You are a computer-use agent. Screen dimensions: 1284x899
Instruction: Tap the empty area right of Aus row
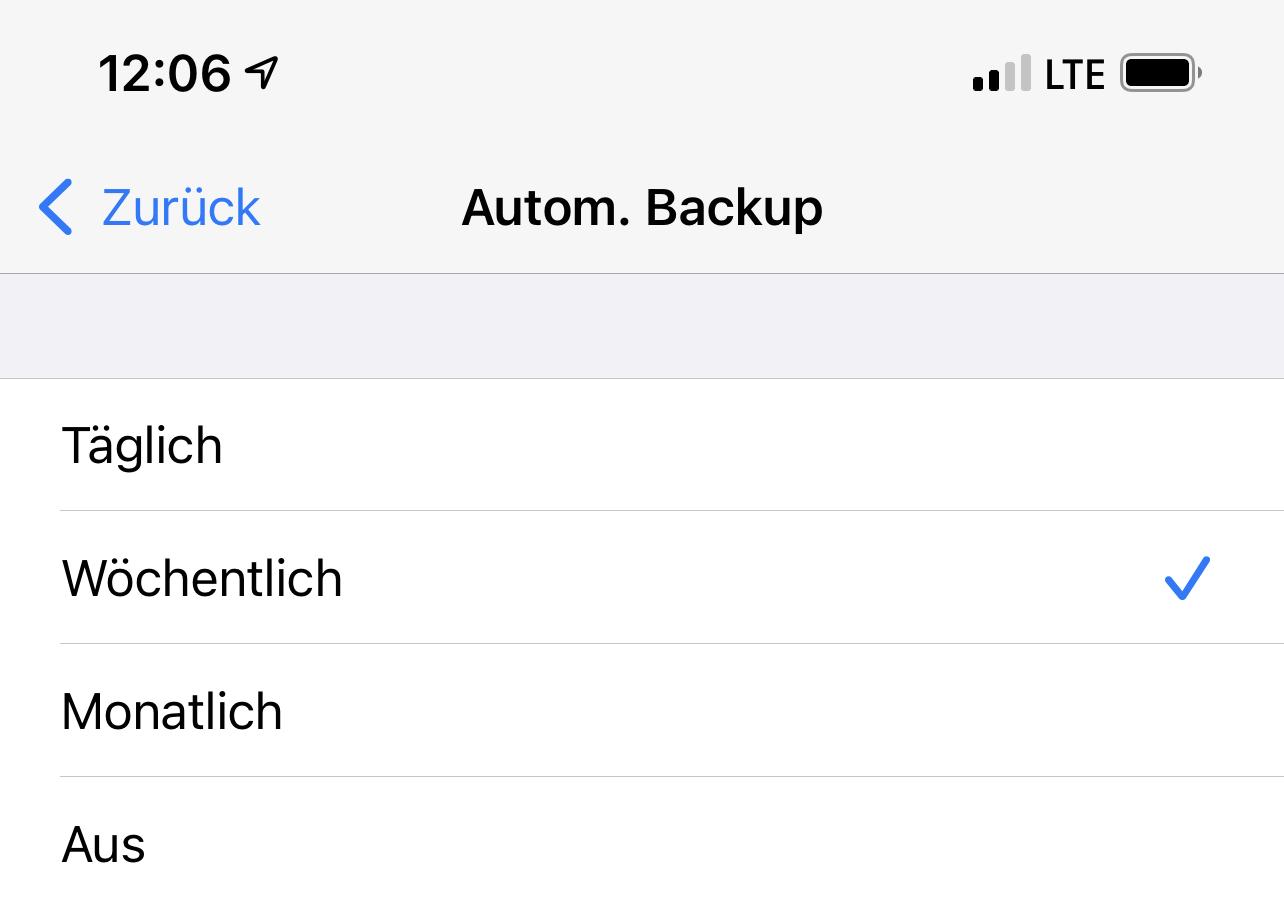715,840
